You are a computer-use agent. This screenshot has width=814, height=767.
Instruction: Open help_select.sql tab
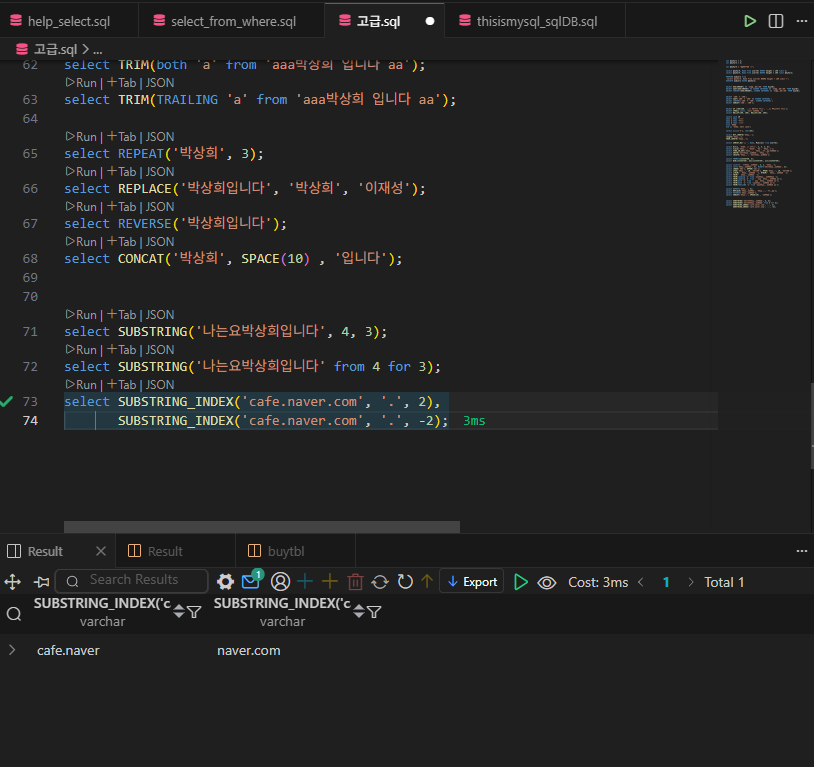point(69,21)
